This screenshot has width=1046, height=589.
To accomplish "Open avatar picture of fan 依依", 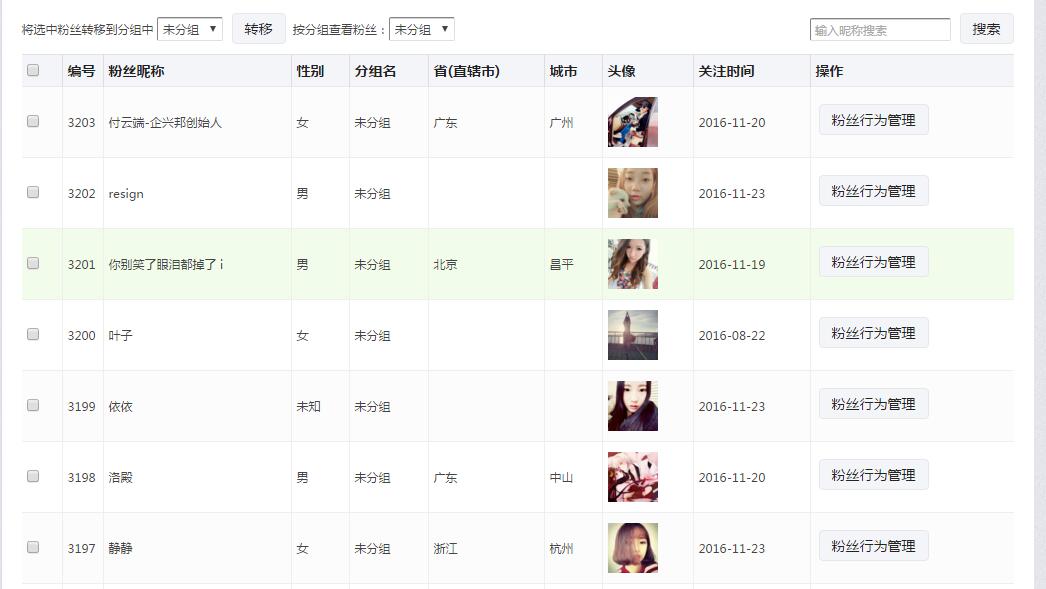I will tap(632, 406).
